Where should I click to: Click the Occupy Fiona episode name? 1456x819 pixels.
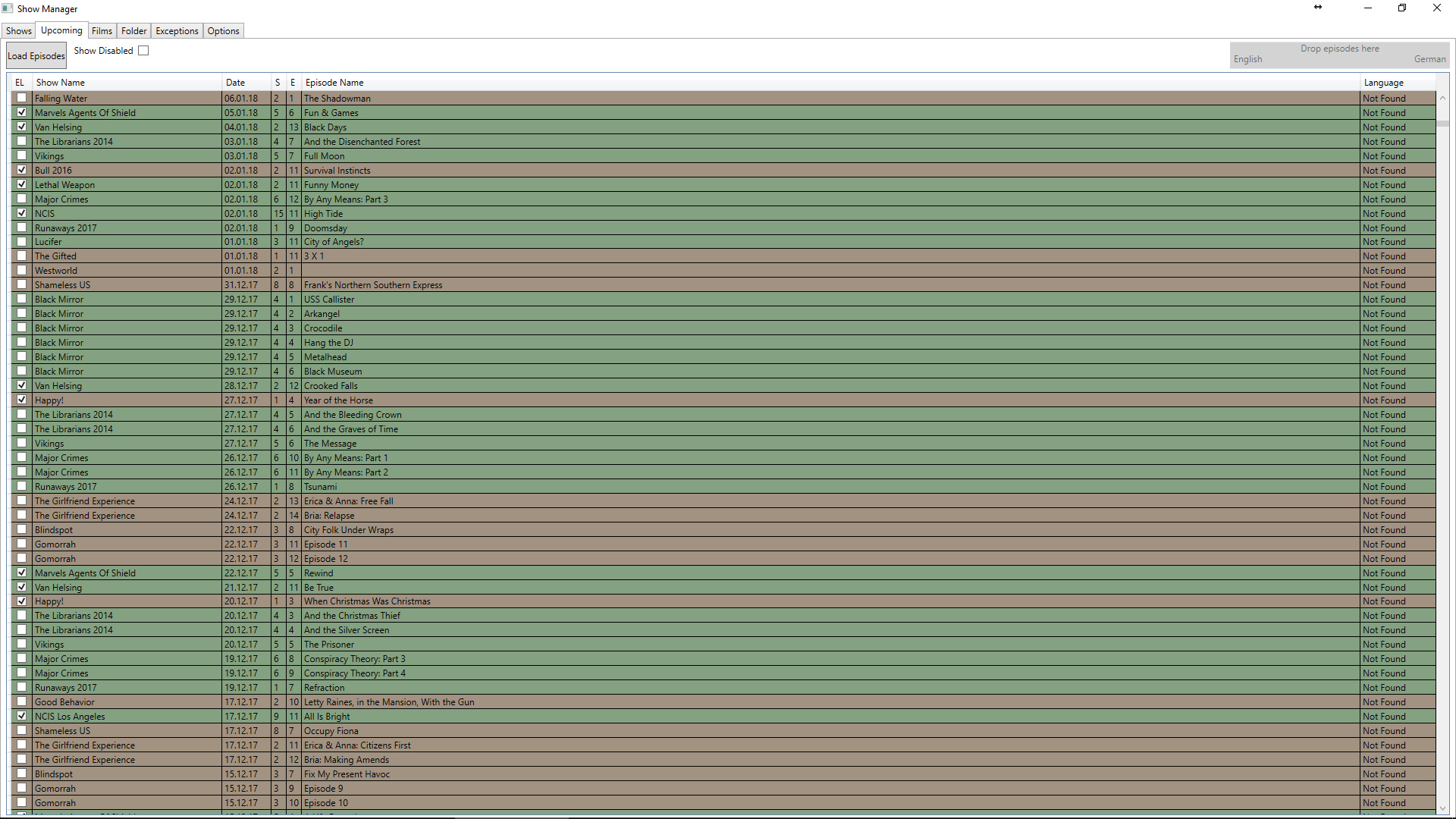(x=331, y=731)
